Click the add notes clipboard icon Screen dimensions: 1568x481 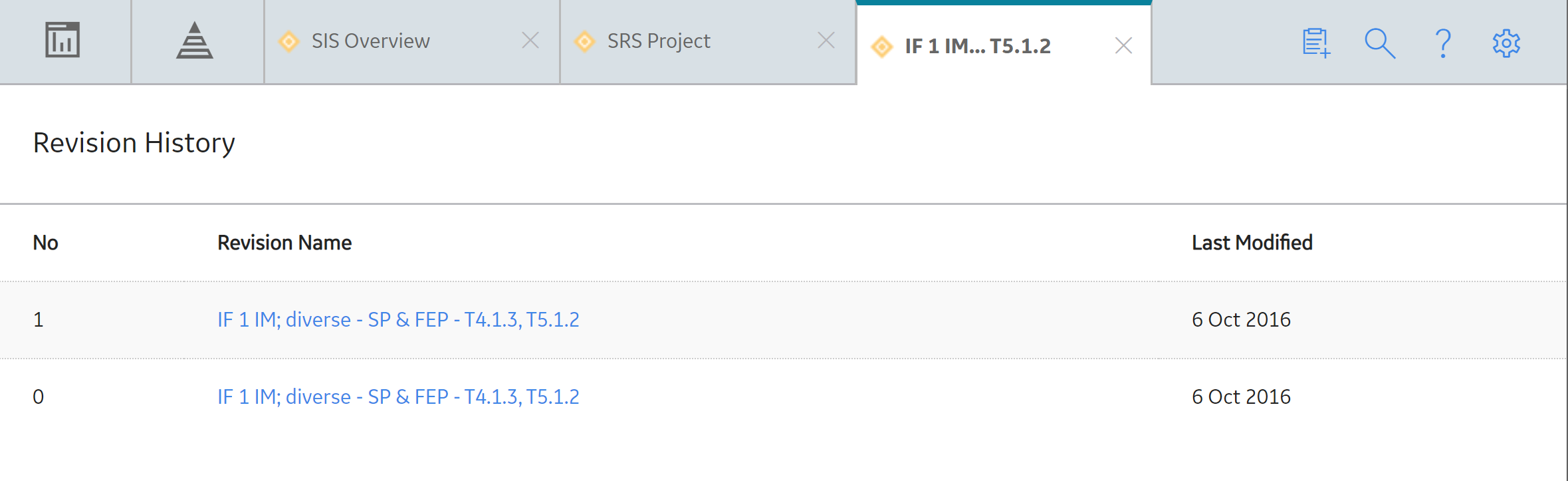pos(1316,43)
